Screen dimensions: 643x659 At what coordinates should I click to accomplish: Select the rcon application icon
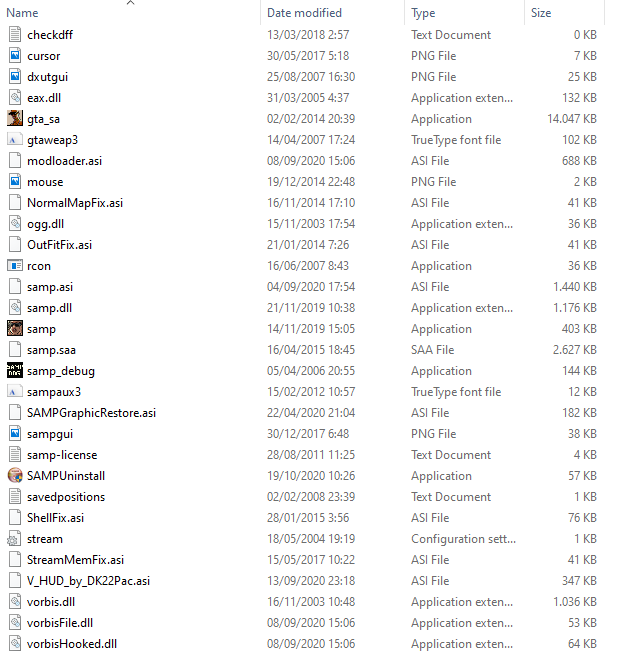tap(15, 266)
